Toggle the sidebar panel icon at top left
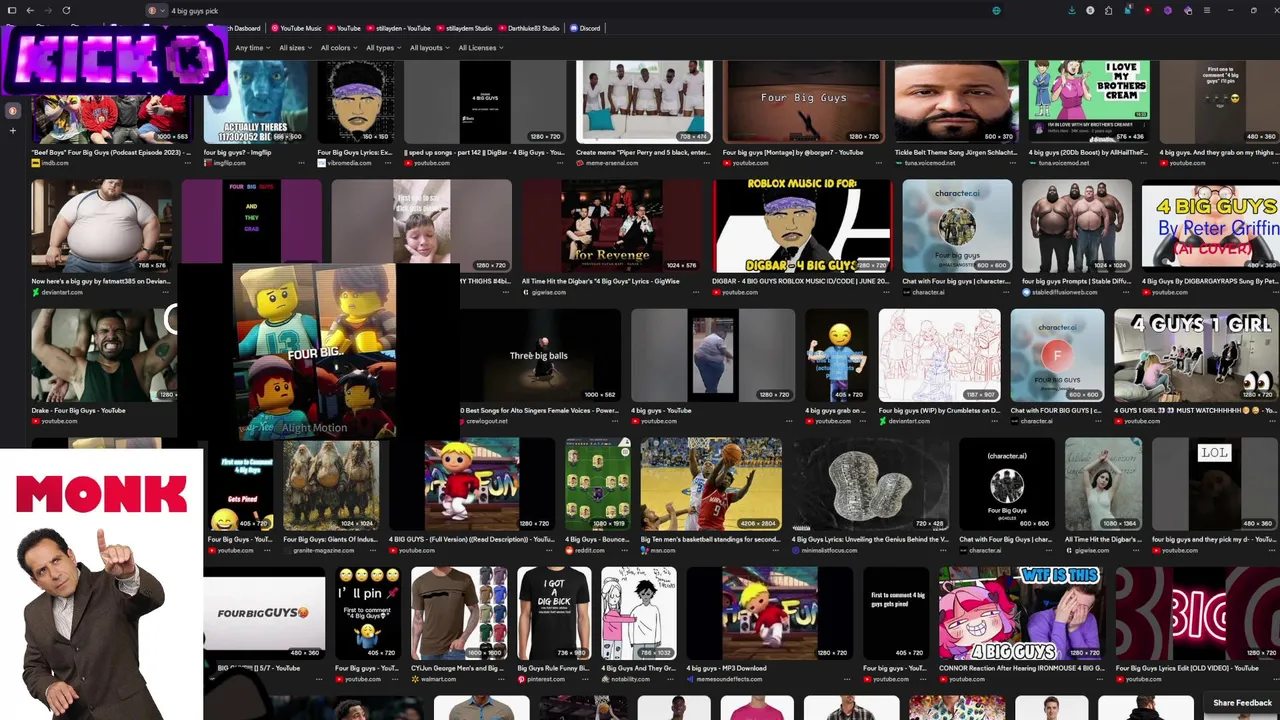This screenshot has height=720, width=1280. coord(12,10)
